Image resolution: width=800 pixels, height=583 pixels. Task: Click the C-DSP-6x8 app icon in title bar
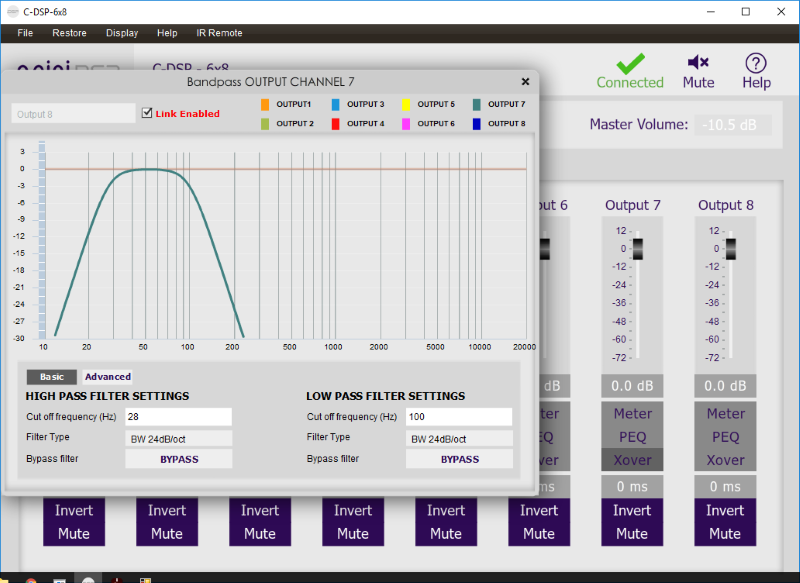coord(13,11)
